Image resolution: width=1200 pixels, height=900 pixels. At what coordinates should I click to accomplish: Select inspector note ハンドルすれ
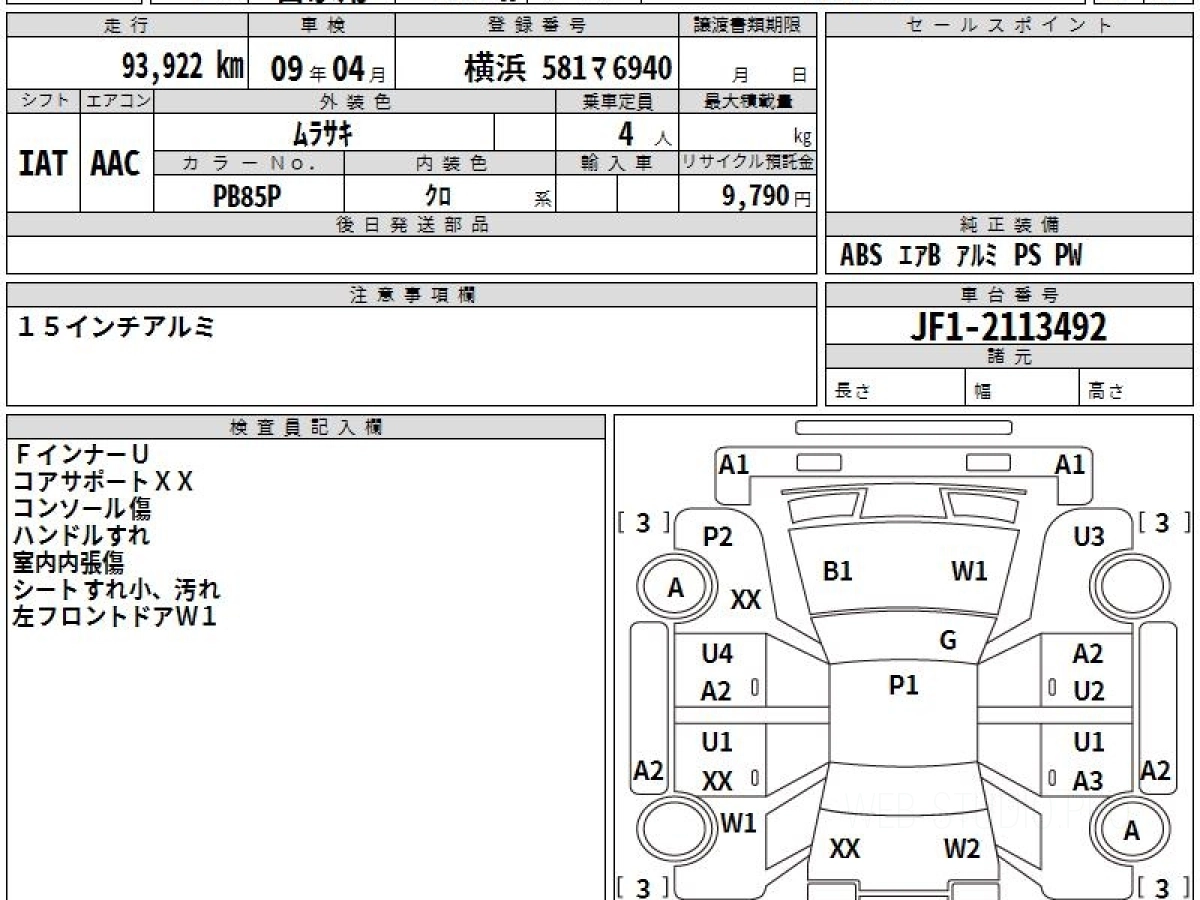pyautogui.click(x=82, y=536)
